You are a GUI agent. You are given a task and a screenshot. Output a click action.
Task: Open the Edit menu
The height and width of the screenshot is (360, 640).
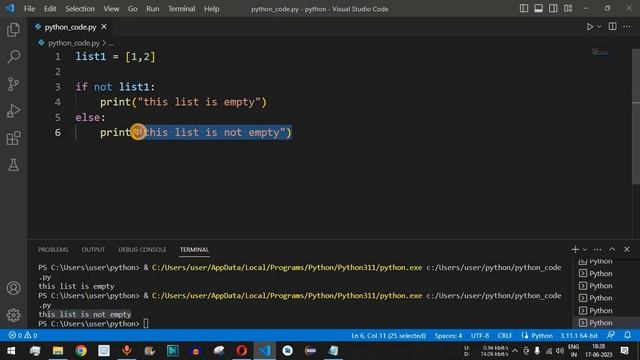(x=50, y=9)
